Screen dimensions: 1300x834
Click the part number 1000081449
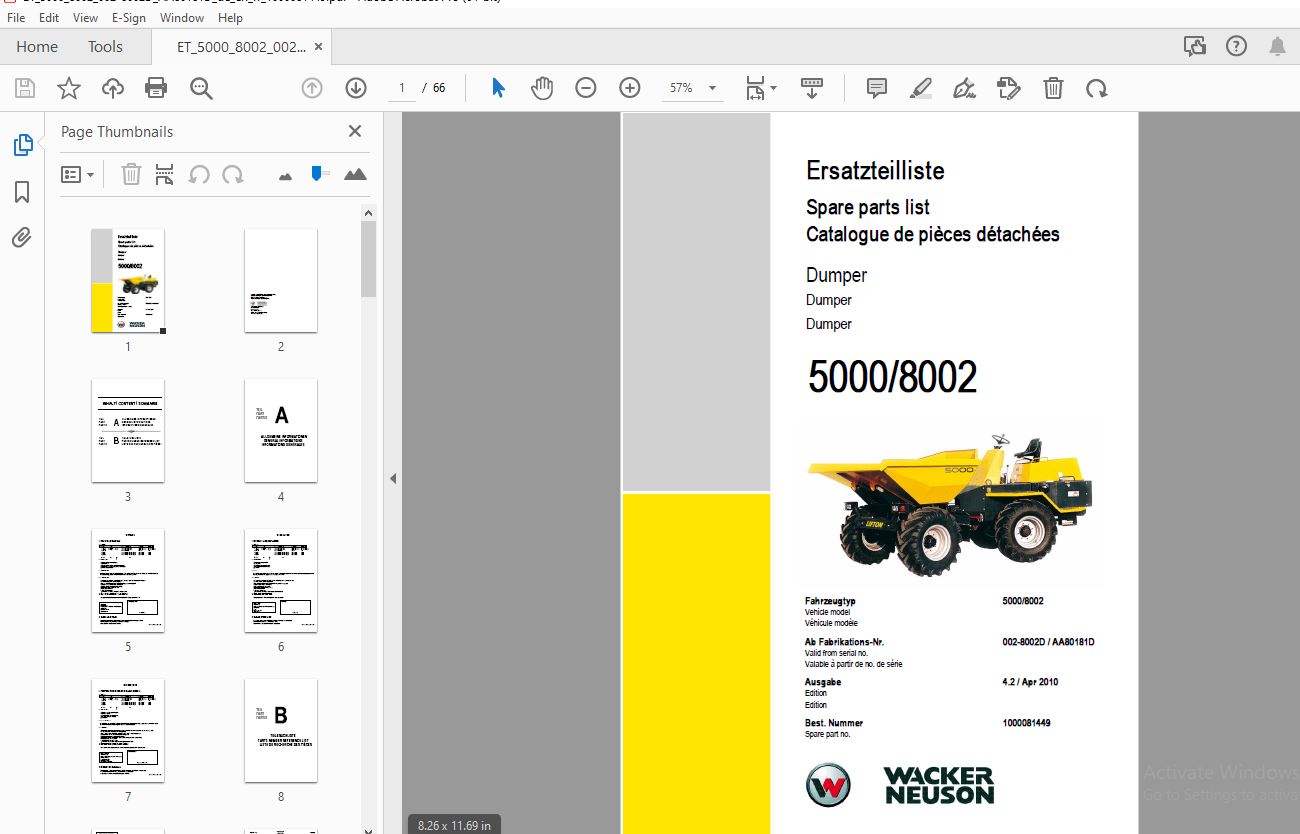1027,723
